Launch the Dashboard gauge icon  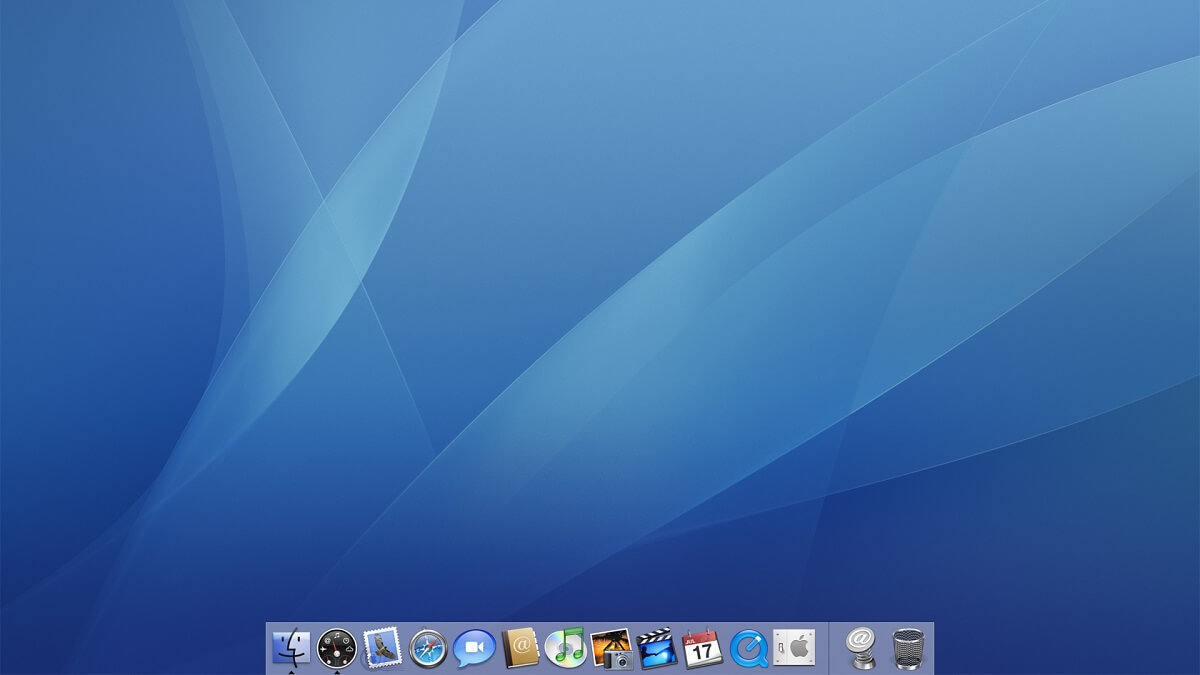pyautogui.click(x=337, y=648)
